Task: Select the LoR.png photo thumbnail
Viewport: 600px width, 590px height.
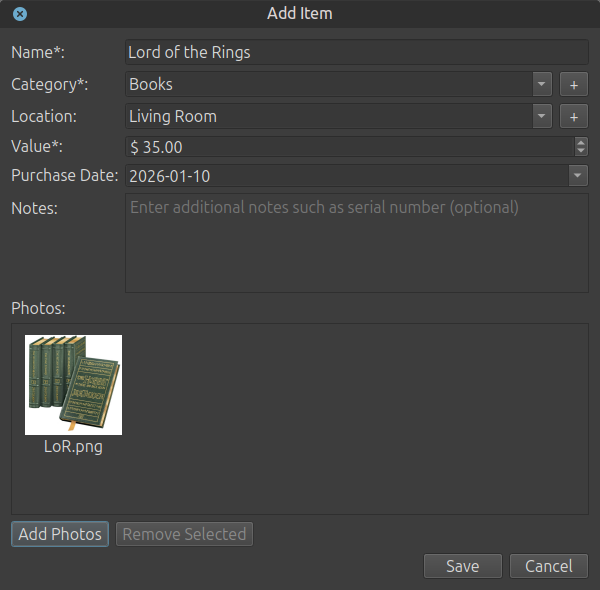Action: [x=73, y=385]
